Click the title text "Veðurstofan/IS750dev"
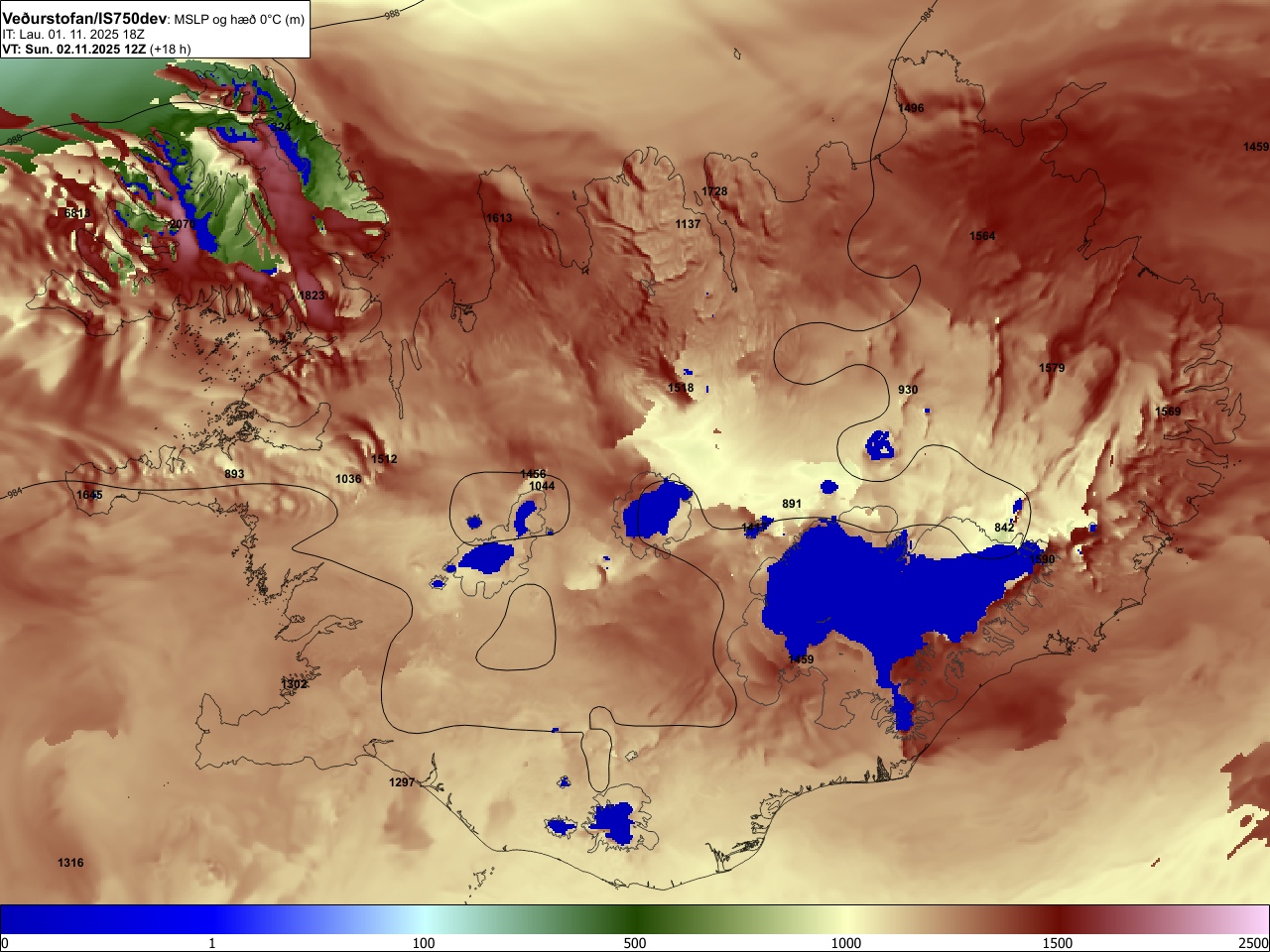Screen dimensions: 1270x952 [84, 19]
